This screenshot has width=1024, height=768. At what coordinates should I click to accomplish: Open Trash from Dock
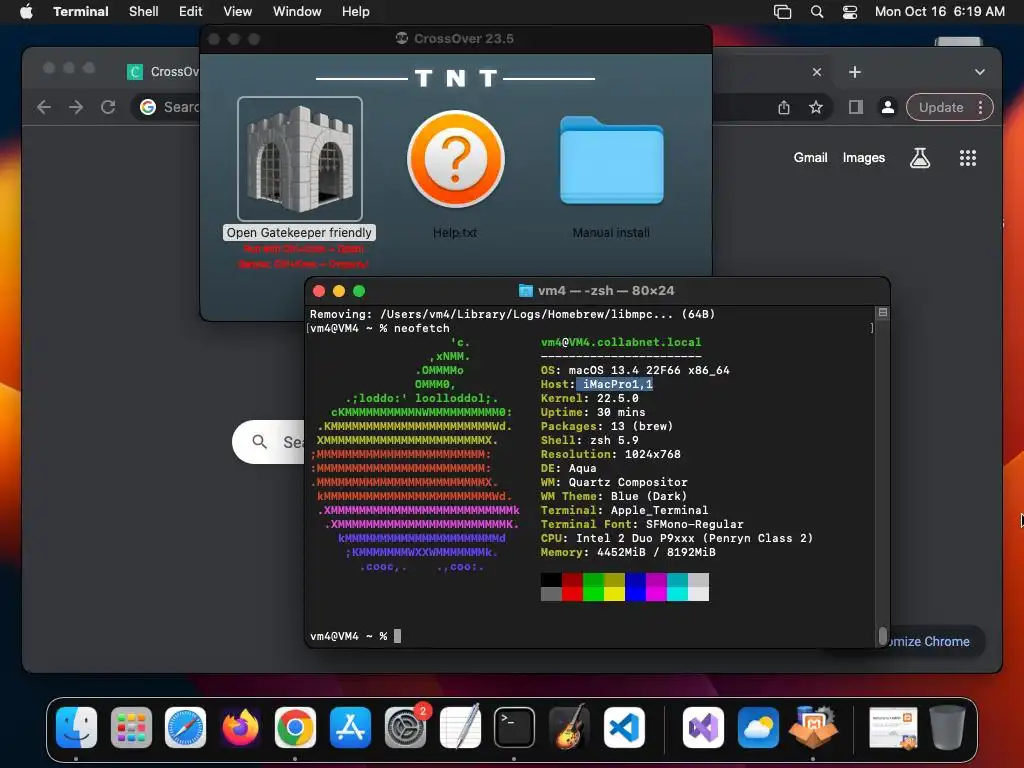point(948,727)
